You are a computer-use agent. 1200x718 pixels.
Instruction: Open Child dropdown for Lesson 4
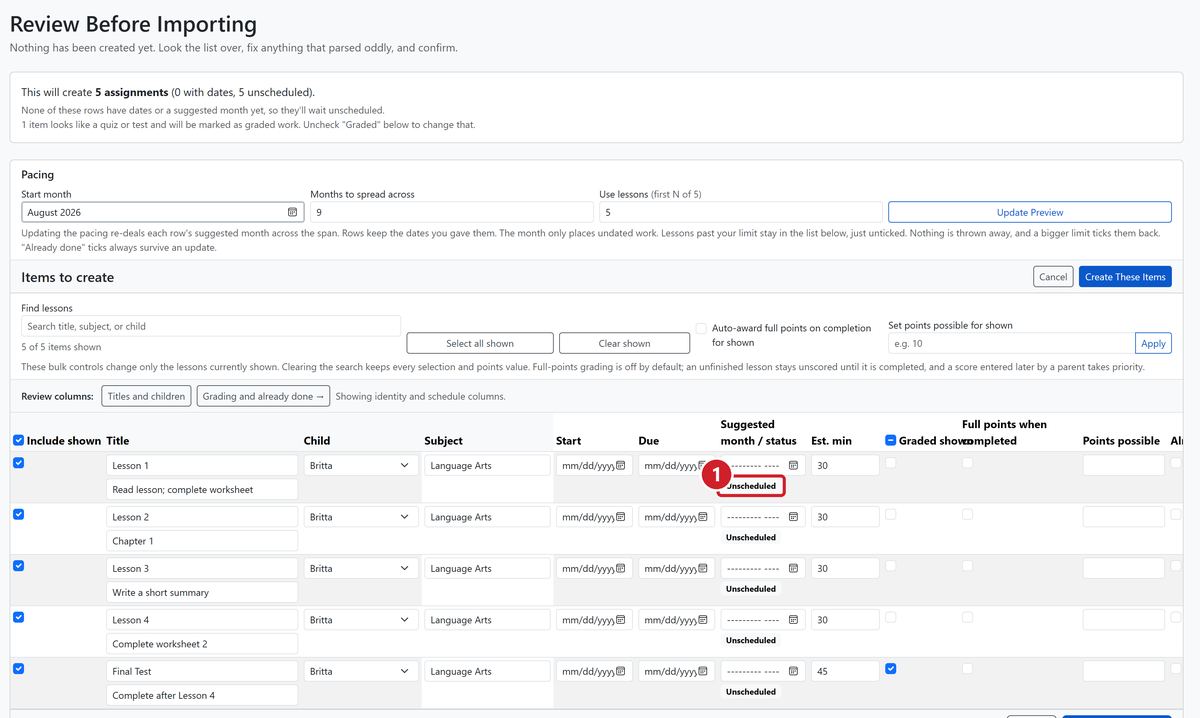(360, 620)
